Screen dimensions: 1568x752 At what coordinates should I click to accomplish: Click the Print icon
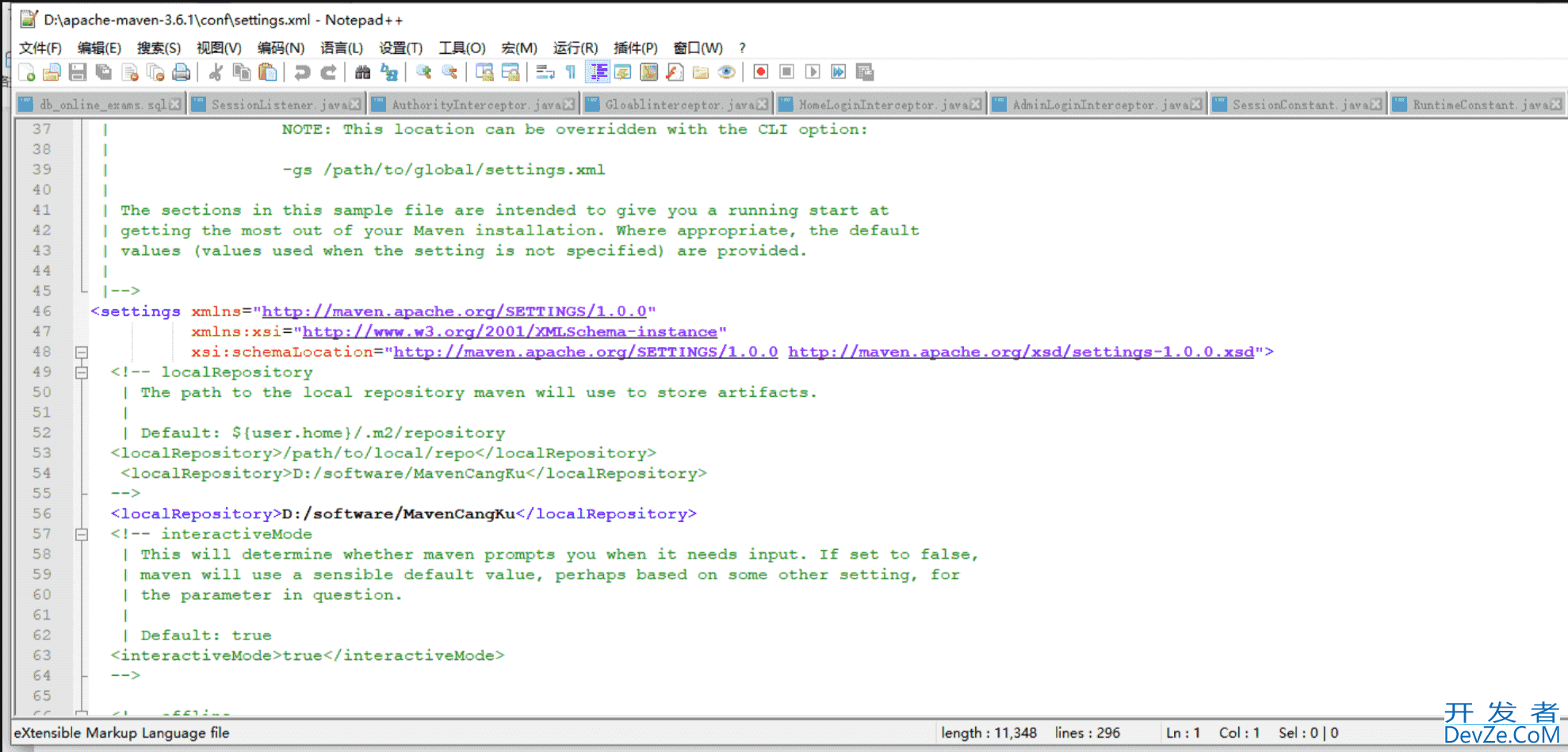point(182,73)
